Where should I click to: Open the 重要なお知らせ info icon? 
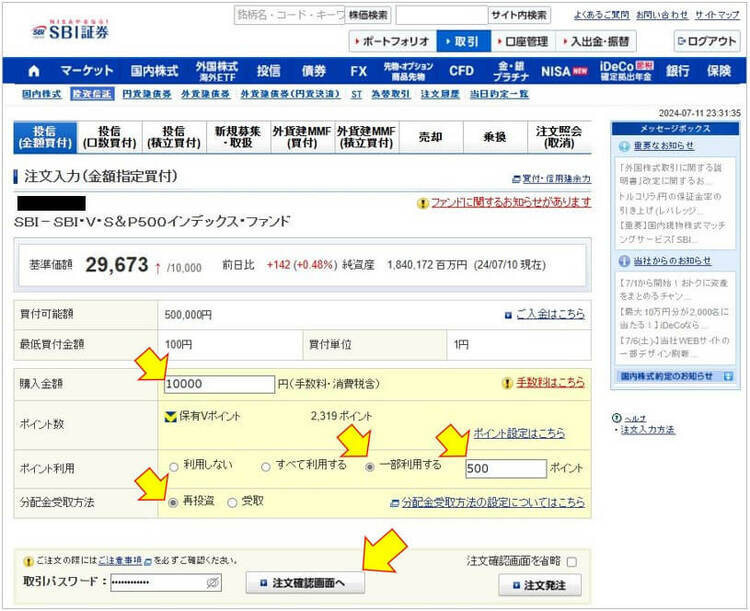(x=624, y=146)
